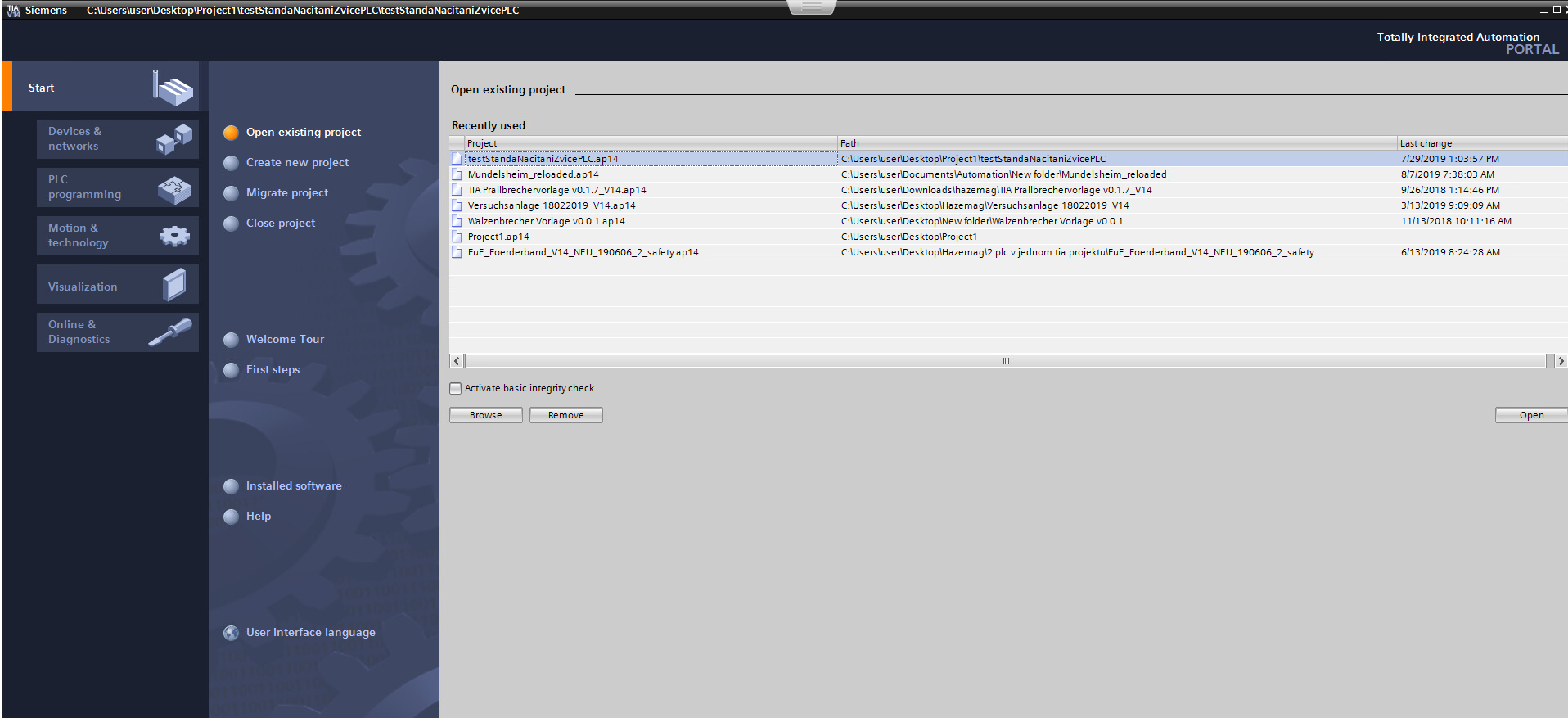Click the scroll left arrow of project list
This screenshot has width=1568, height=718.
pos(457,361)
